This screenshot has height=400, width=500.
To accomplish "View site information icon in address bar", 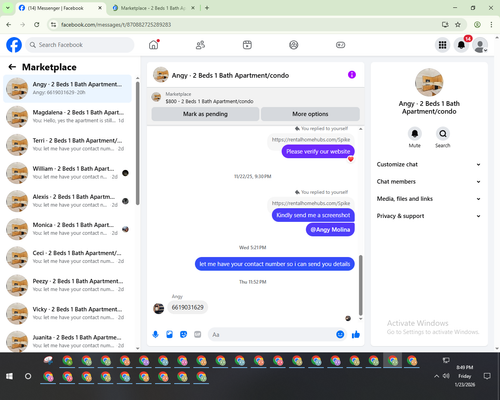I will [53, 25].
